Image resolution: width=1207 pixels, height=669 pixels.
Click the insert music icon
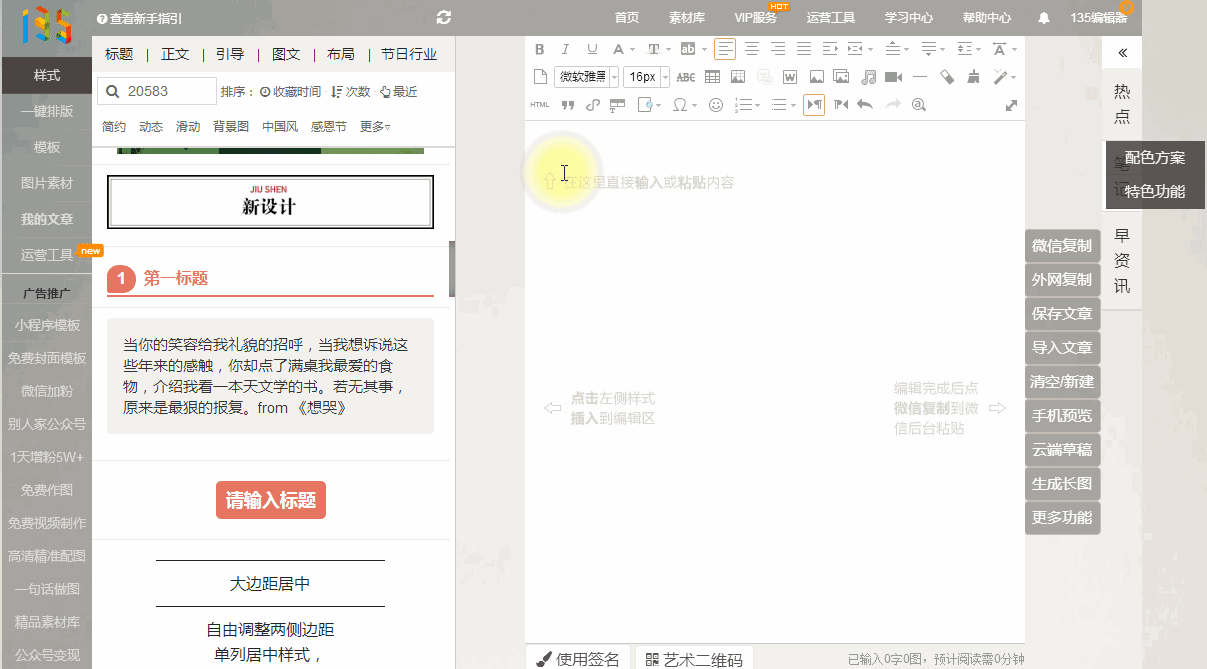[x=868, y=77]
